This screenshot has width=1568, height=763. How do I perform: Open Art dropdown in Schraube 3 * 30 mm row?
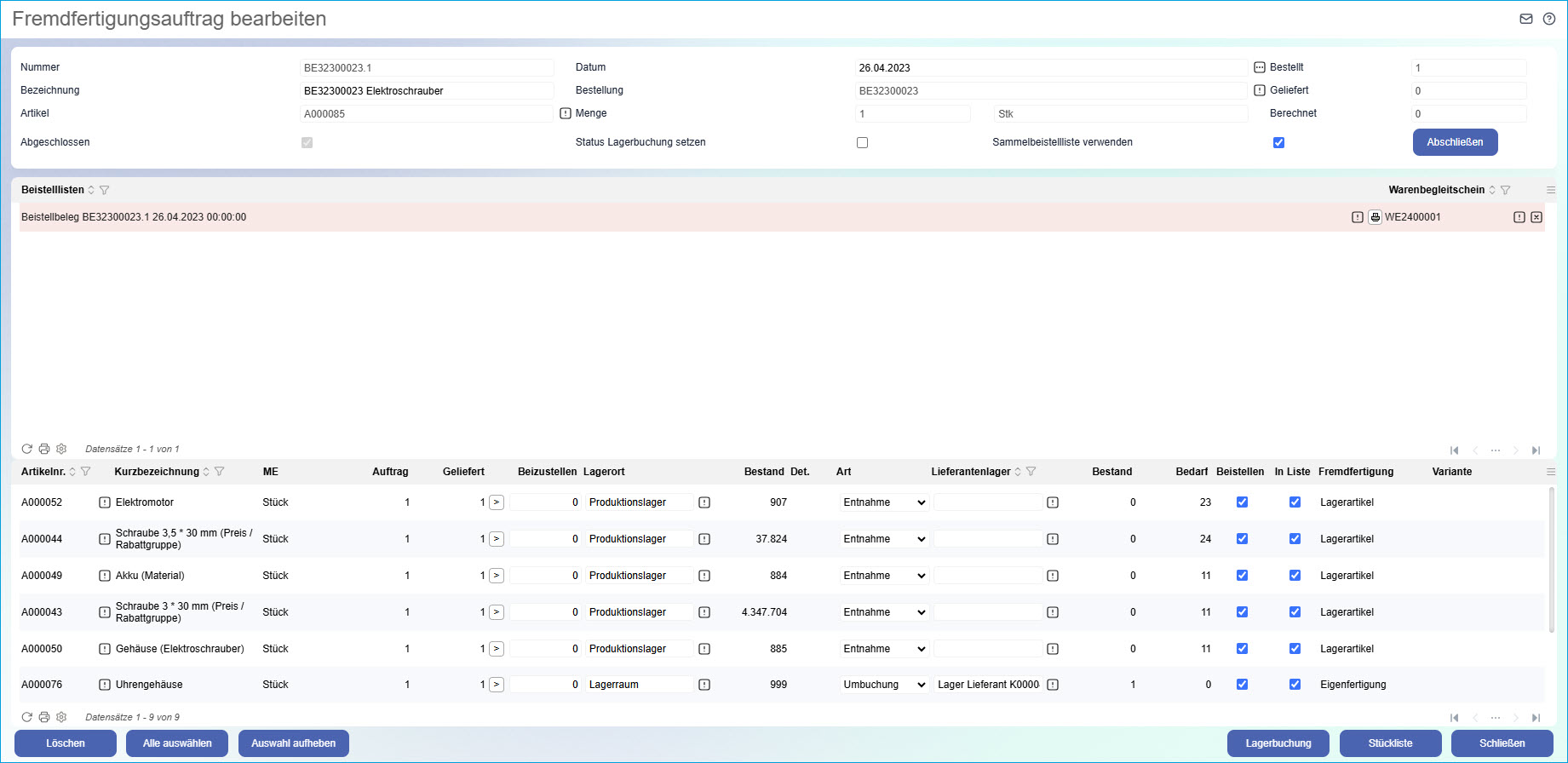(884, 612)
